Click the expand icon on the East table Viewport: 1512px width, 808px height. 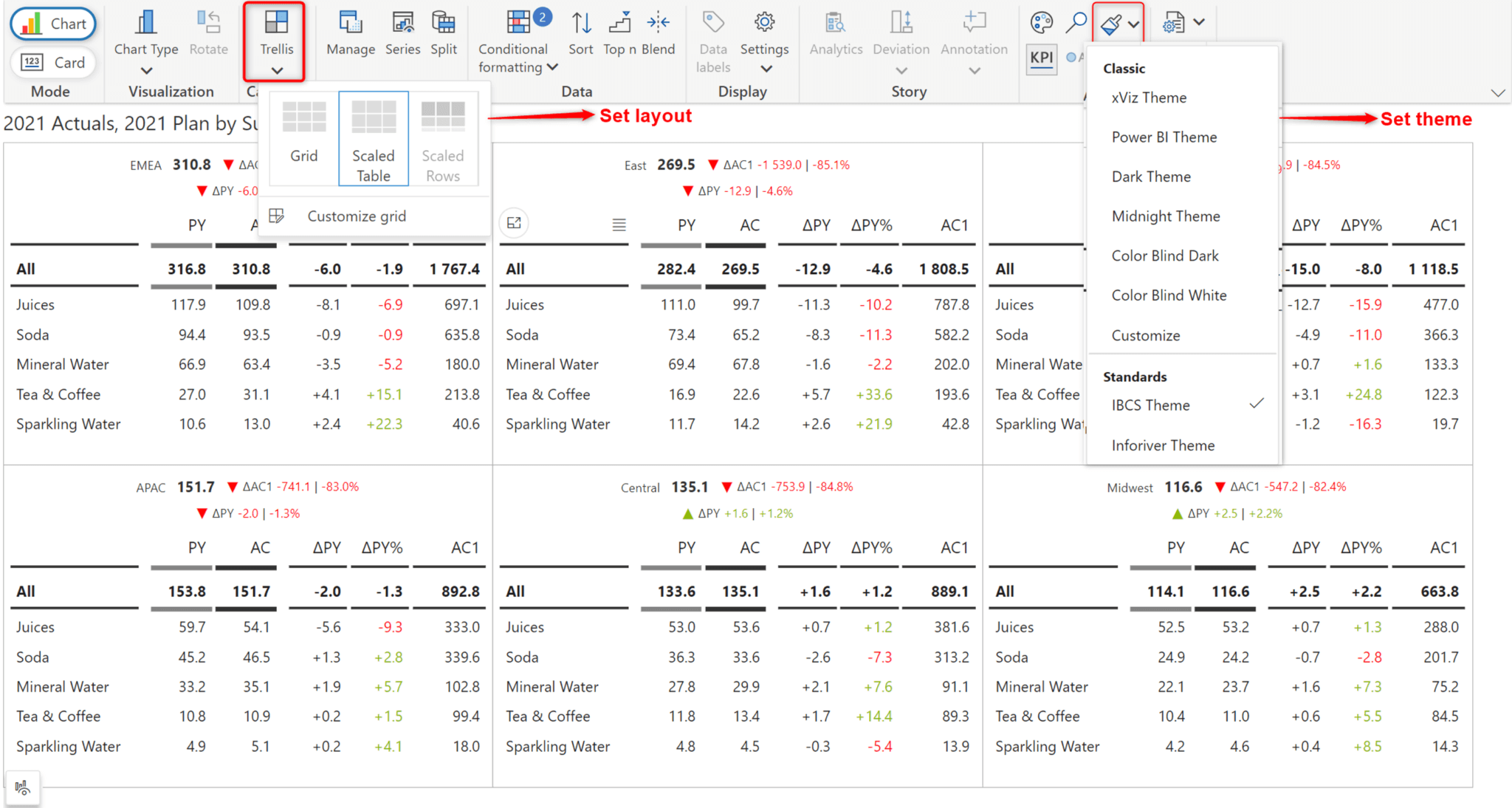[x=514, y=223]
